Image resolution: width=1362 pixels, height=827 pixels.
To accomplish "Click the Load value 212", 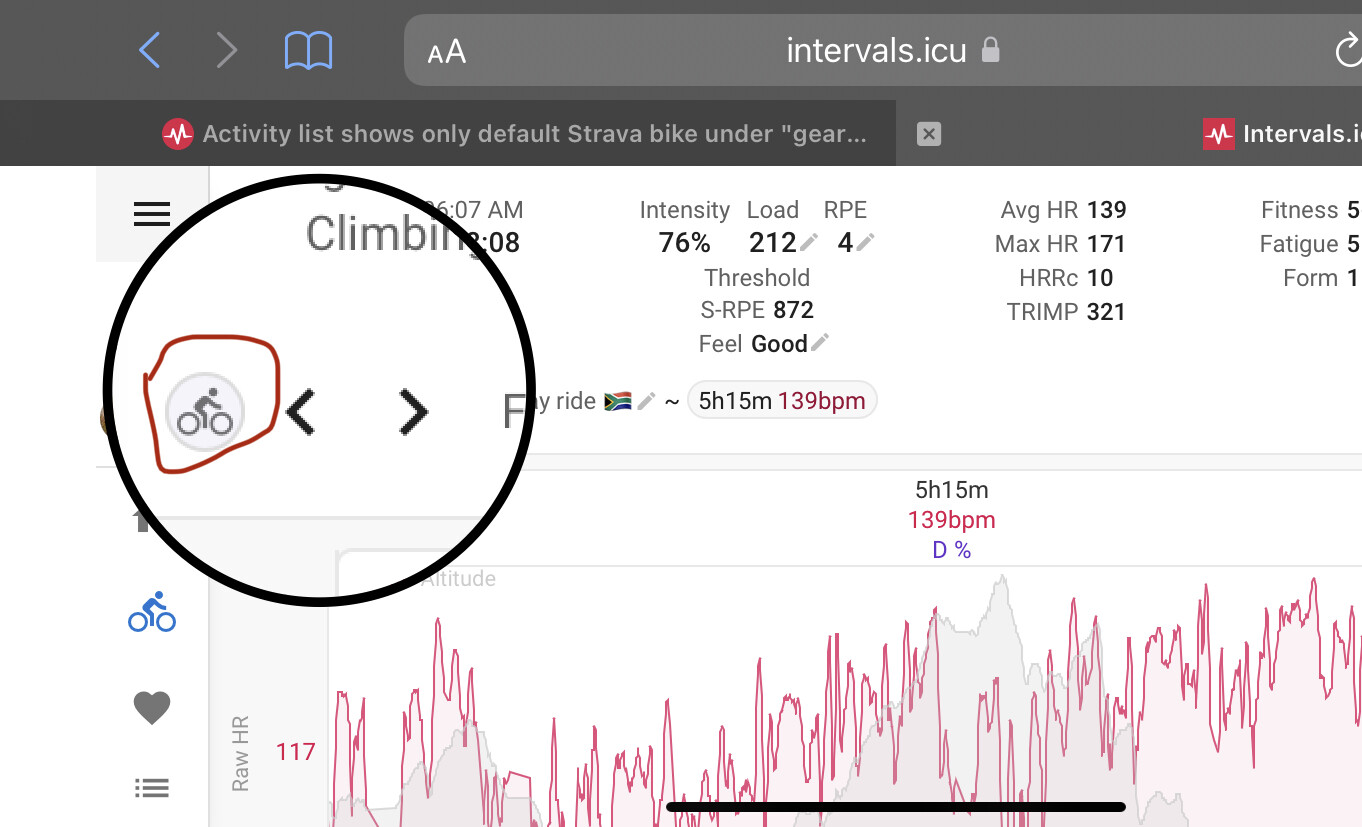I will point(772,242).
